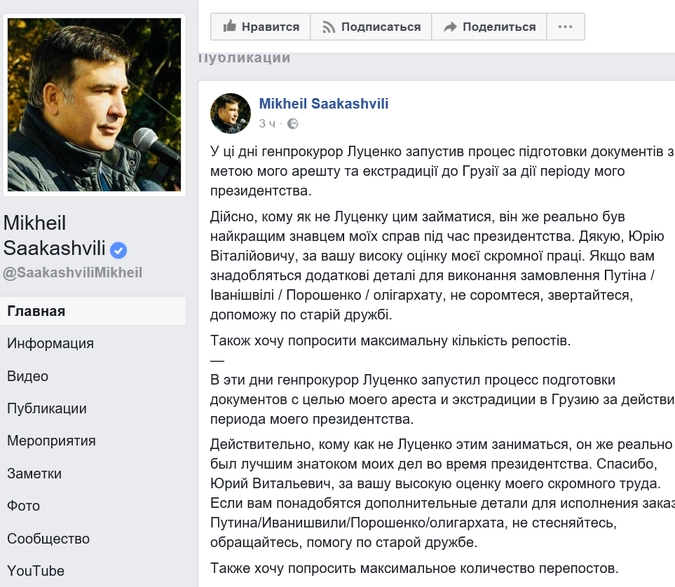Screen dimensions: 675x587
Task: Click the small post author avatar
Action: [230, 113]
